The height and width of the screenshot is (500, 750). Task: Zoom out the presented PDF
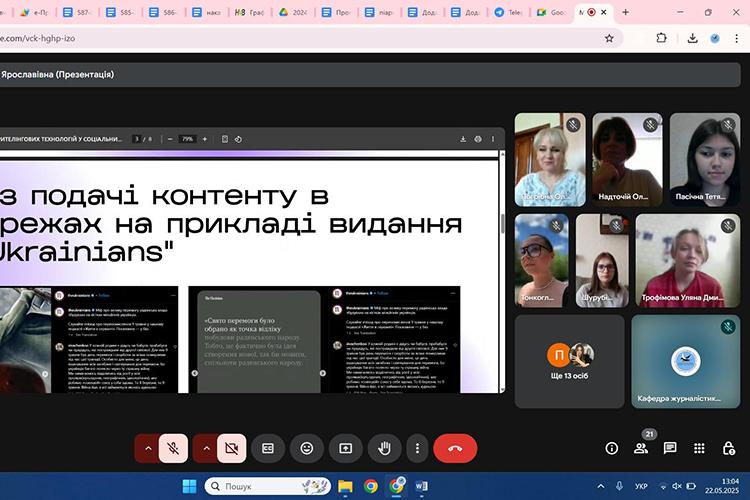[x=170, y=139]
